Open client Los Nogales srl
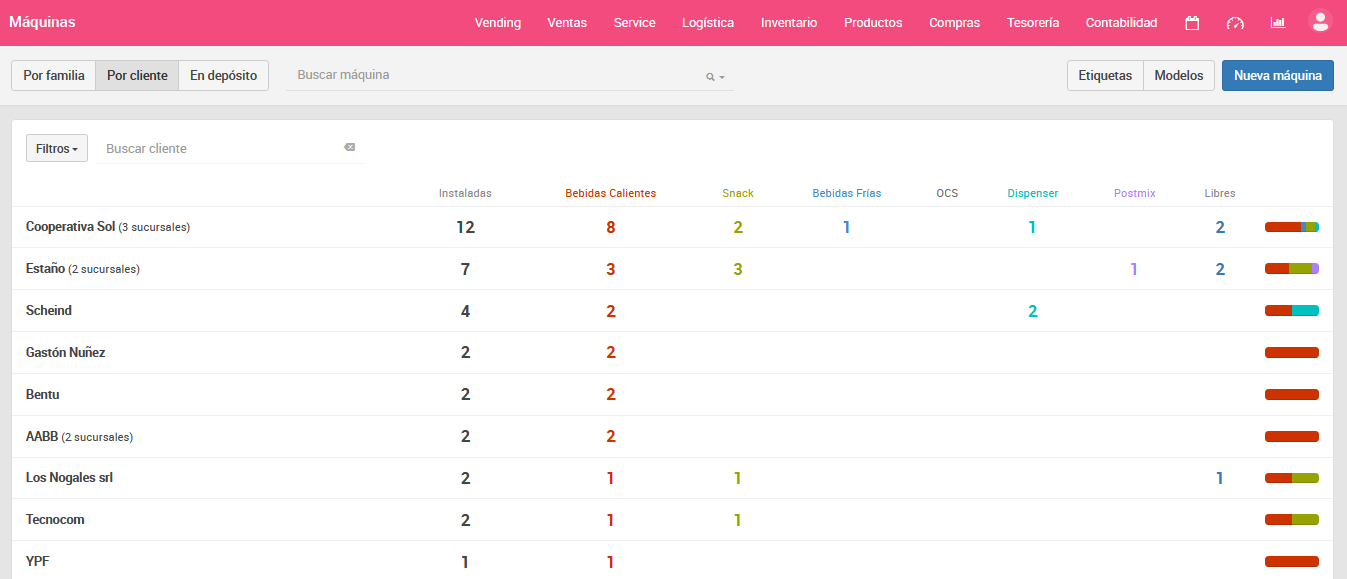The width and height of the screenshot is (1347, 579). click(69, 478)
